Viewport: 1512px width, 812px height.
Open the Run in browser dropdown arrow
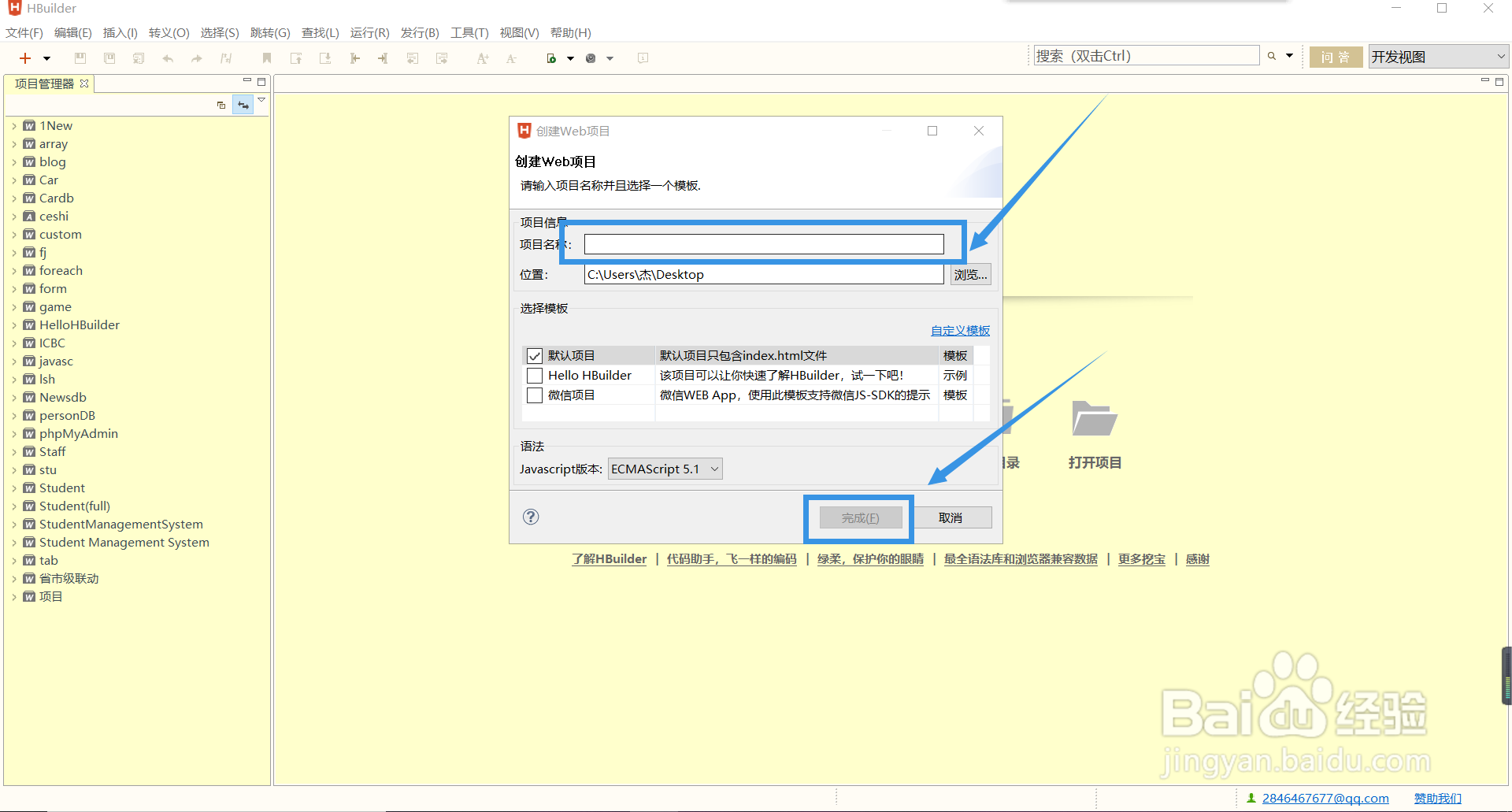pyautogui.click(x=570, y=58)
